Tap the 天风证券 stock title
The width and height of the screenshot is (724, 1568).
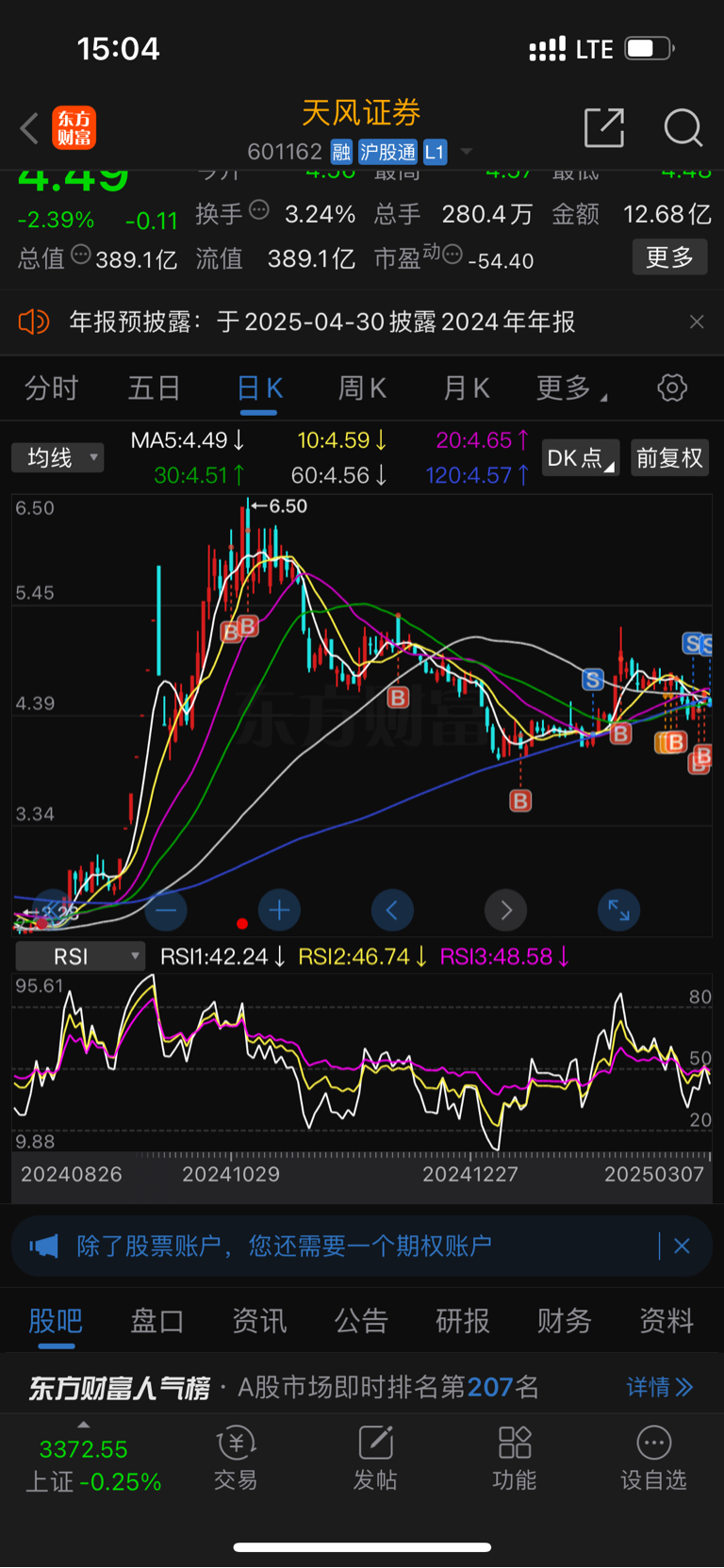(x=361, y=113)
